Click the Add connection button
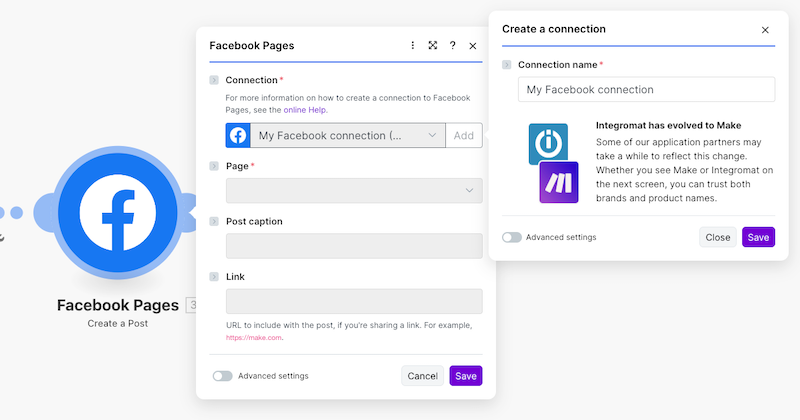Viewport: 800px width, 420px height. (464, 135)
